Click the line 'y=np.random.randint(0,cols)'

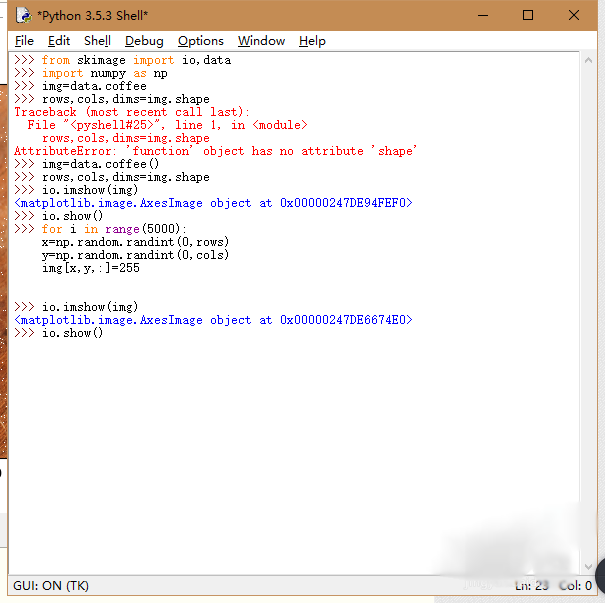pyautogui.click(x=135, y=255)
